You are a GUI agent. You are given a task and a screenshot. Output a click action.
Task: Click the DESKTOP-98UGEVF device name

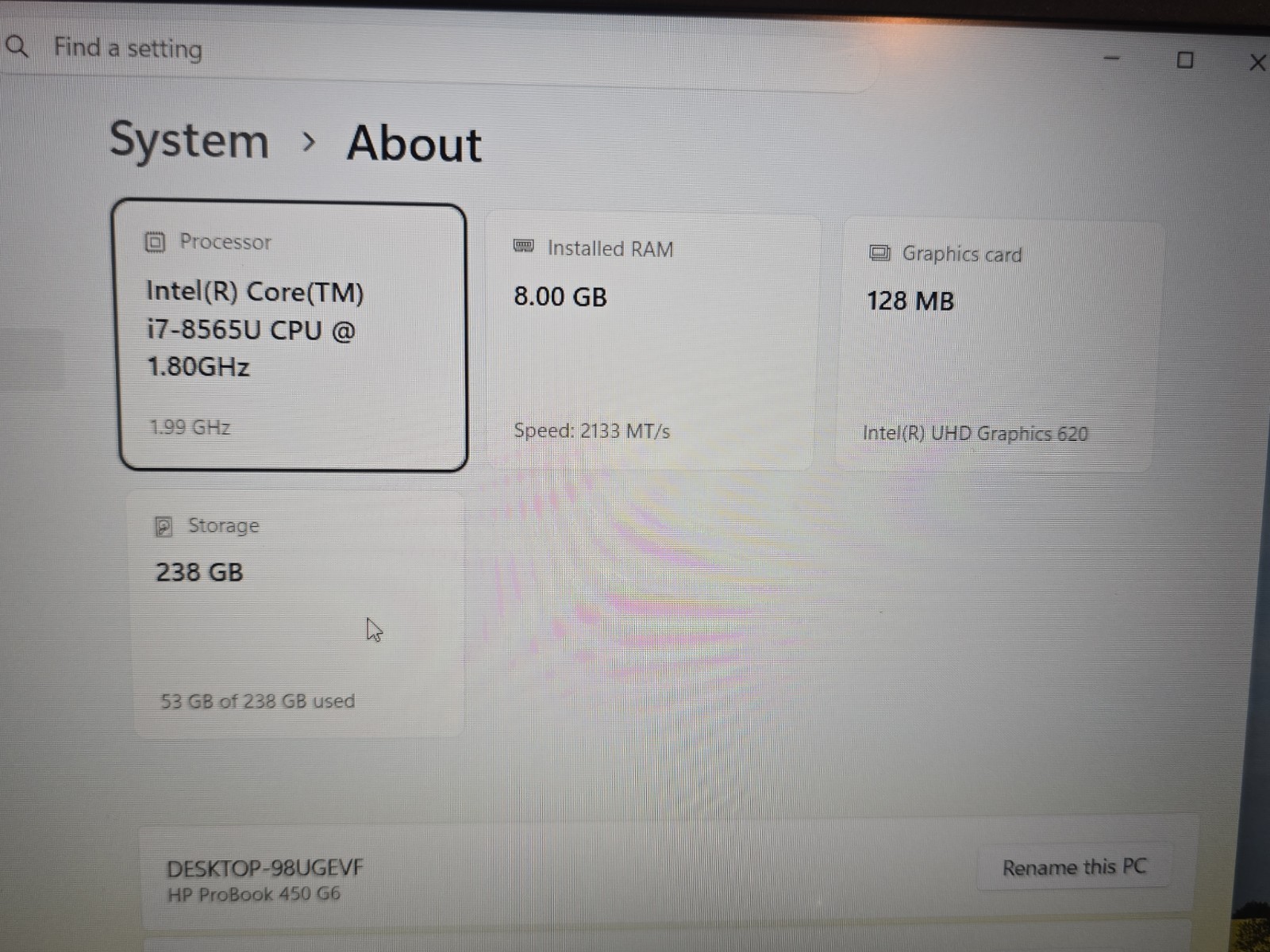click(264, 868)
